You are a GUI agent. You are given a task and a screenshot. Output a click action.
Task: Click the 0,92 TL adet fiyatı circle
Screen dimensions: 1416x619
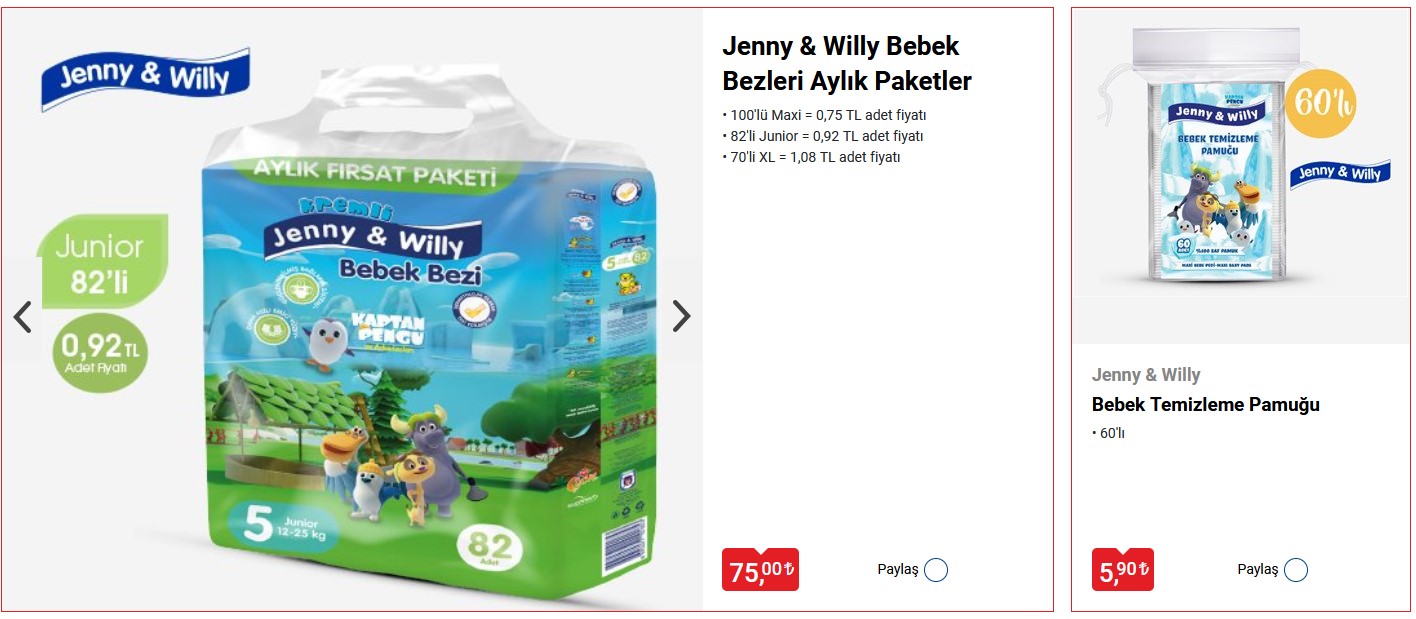tap(100, 353)
